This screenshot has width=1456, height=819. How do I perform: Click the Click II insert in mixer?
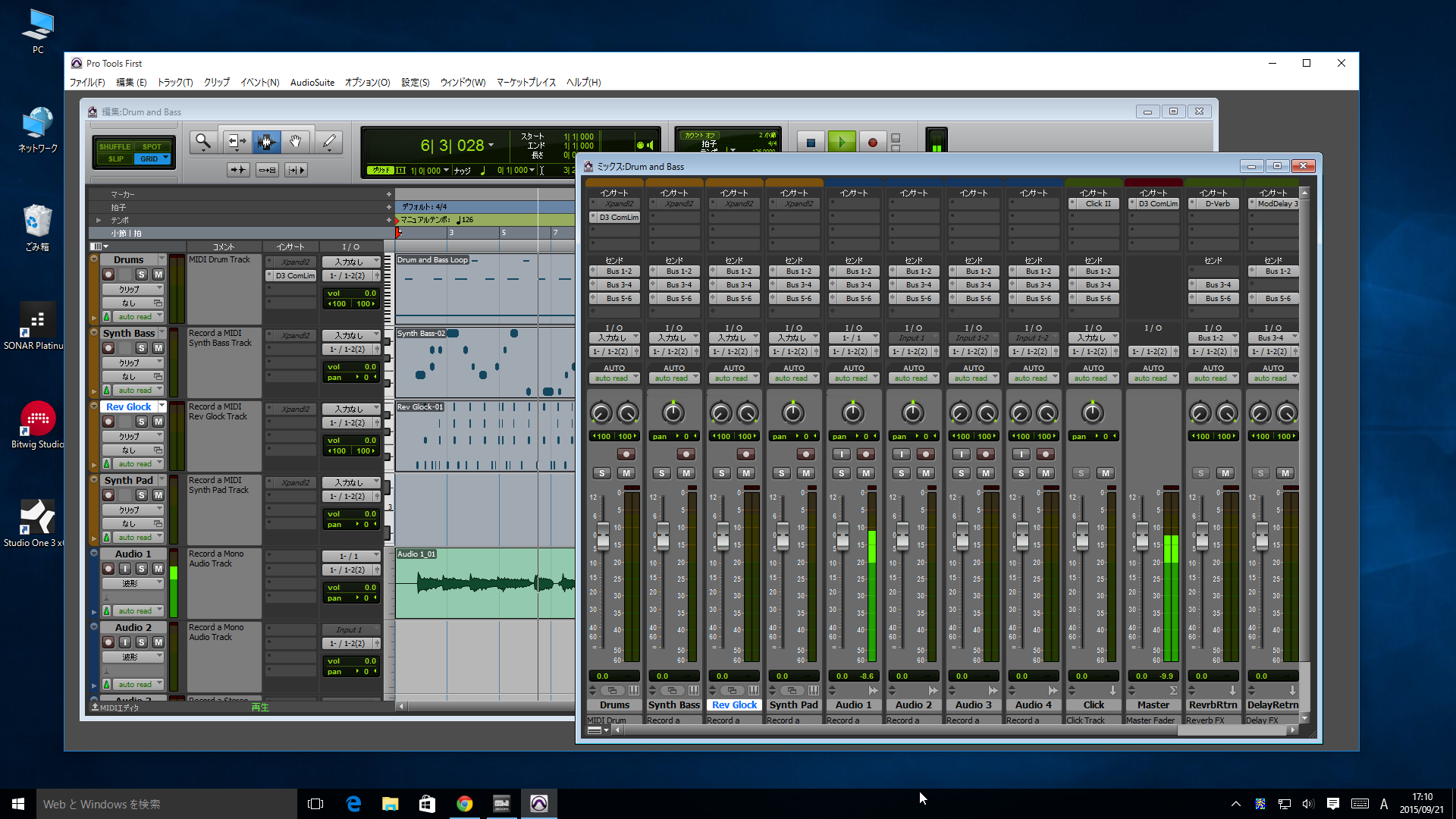coord(1094,204)
